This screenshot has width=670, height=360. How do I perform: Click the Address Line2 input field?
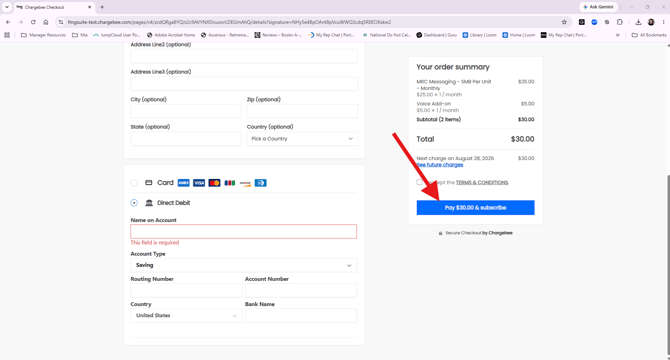(x=244, y=56)
